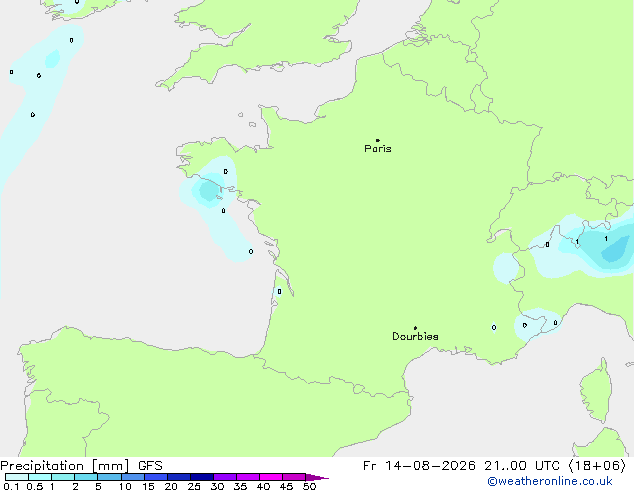
Task: Pick the 0.5–1 mm legend swatch
Action: coord(40,477)
